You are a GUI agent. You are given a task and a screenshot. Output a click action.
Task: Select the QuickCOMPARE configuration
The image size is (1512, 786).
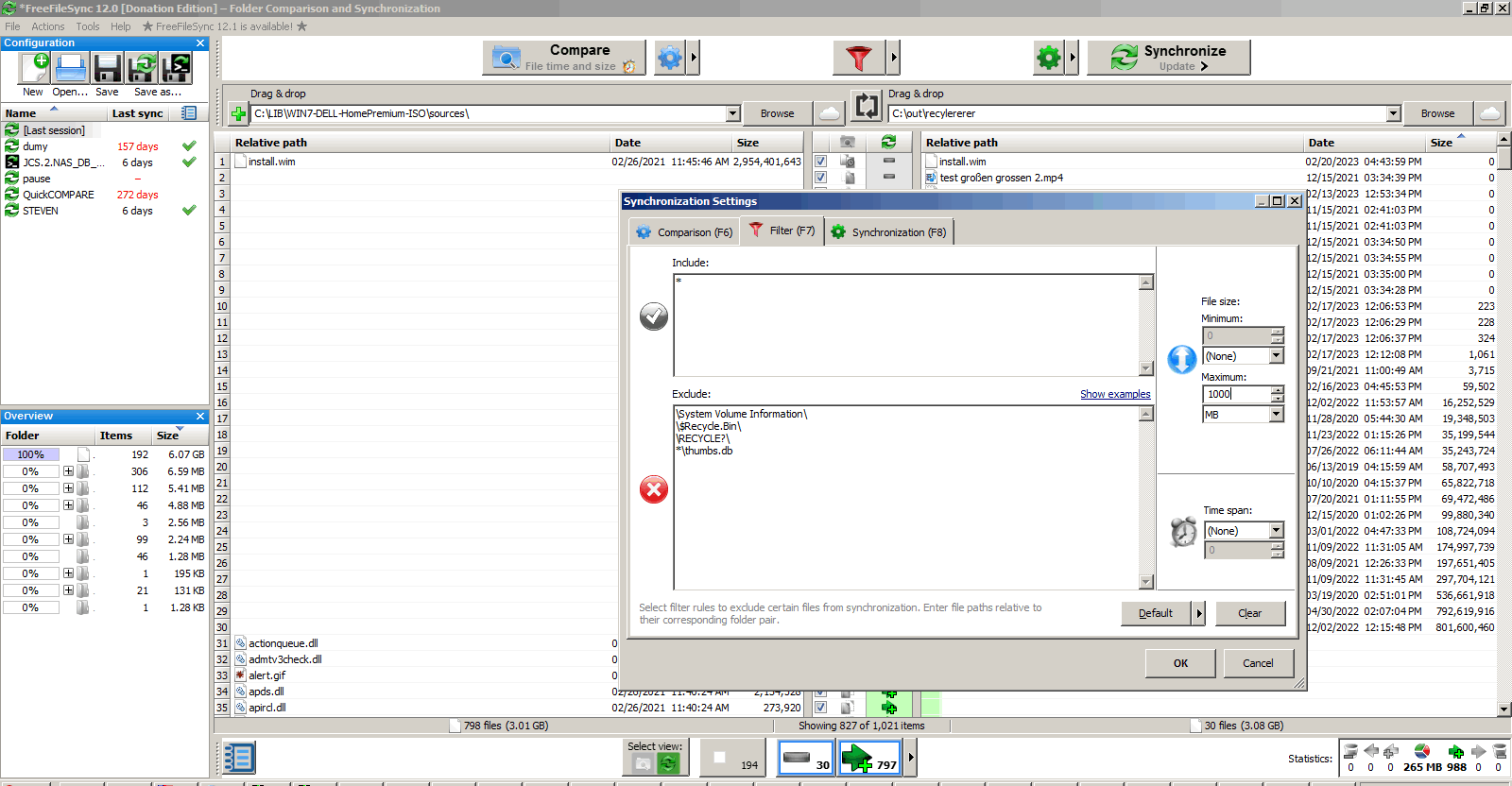point(58,195)
